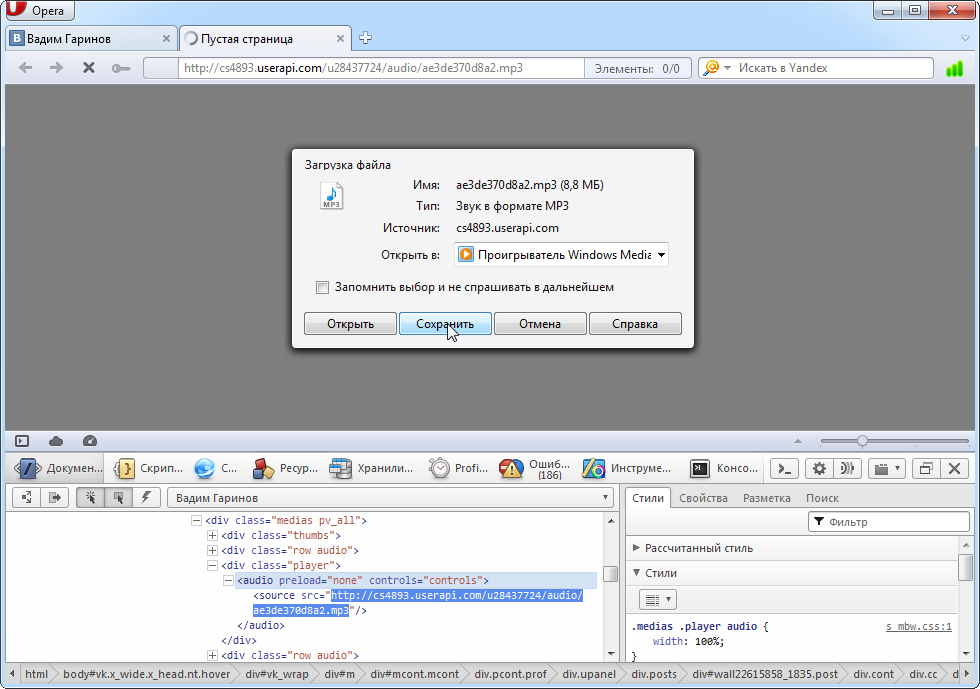Open the Консоль tab
This screenshot has height=689, width=980.
click(x=724, y=468)
